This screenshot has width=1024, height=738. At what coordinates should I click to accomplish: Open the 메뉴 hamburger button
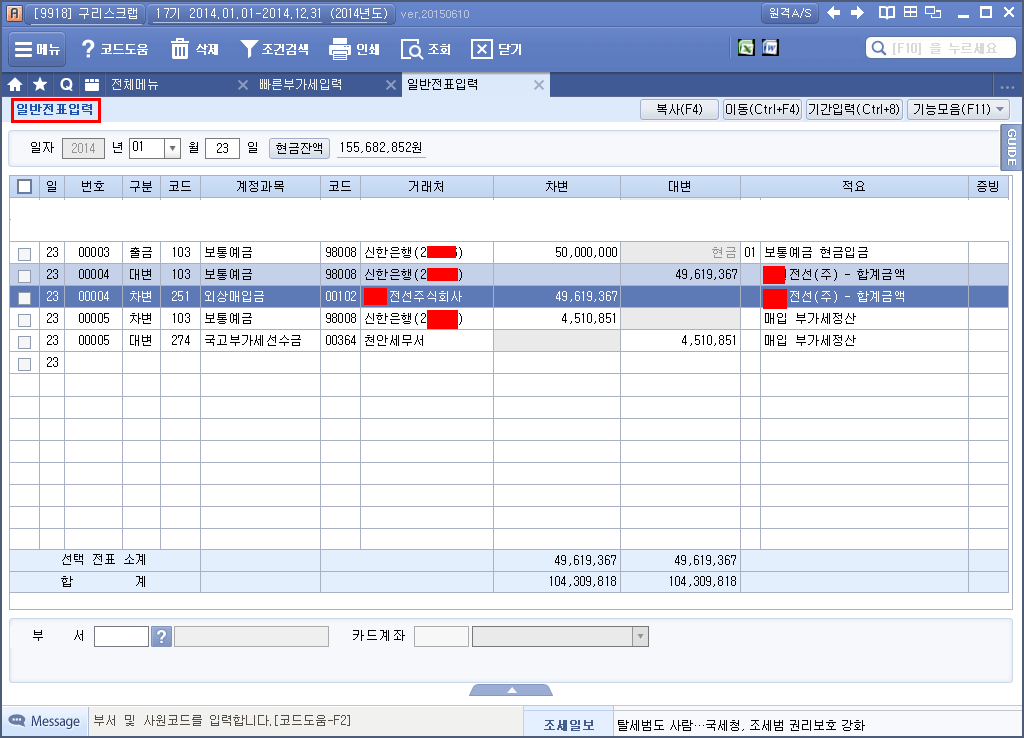(37, 50)
